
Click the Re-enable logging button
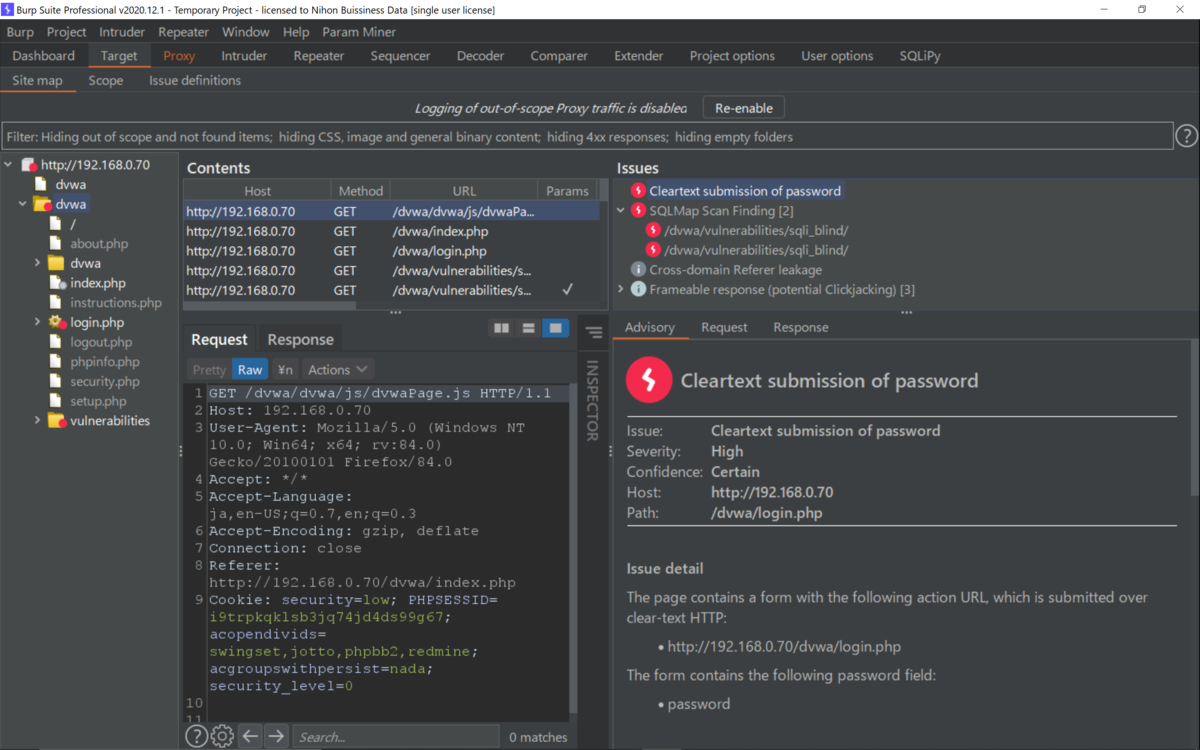coord(744,108)
